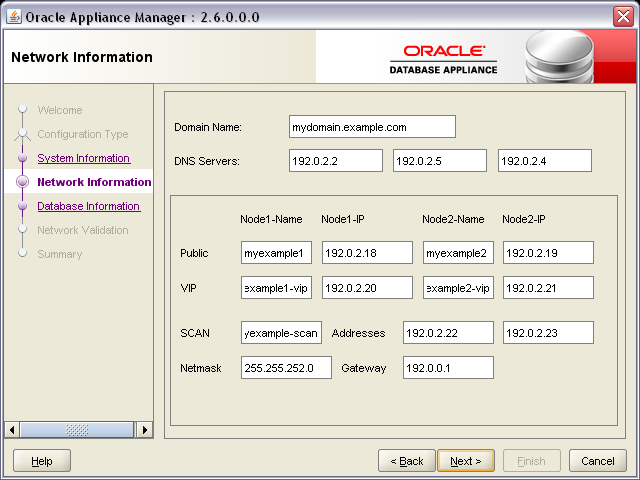Click the Public Node1-Name field myexample1

(x=276, y=253)
